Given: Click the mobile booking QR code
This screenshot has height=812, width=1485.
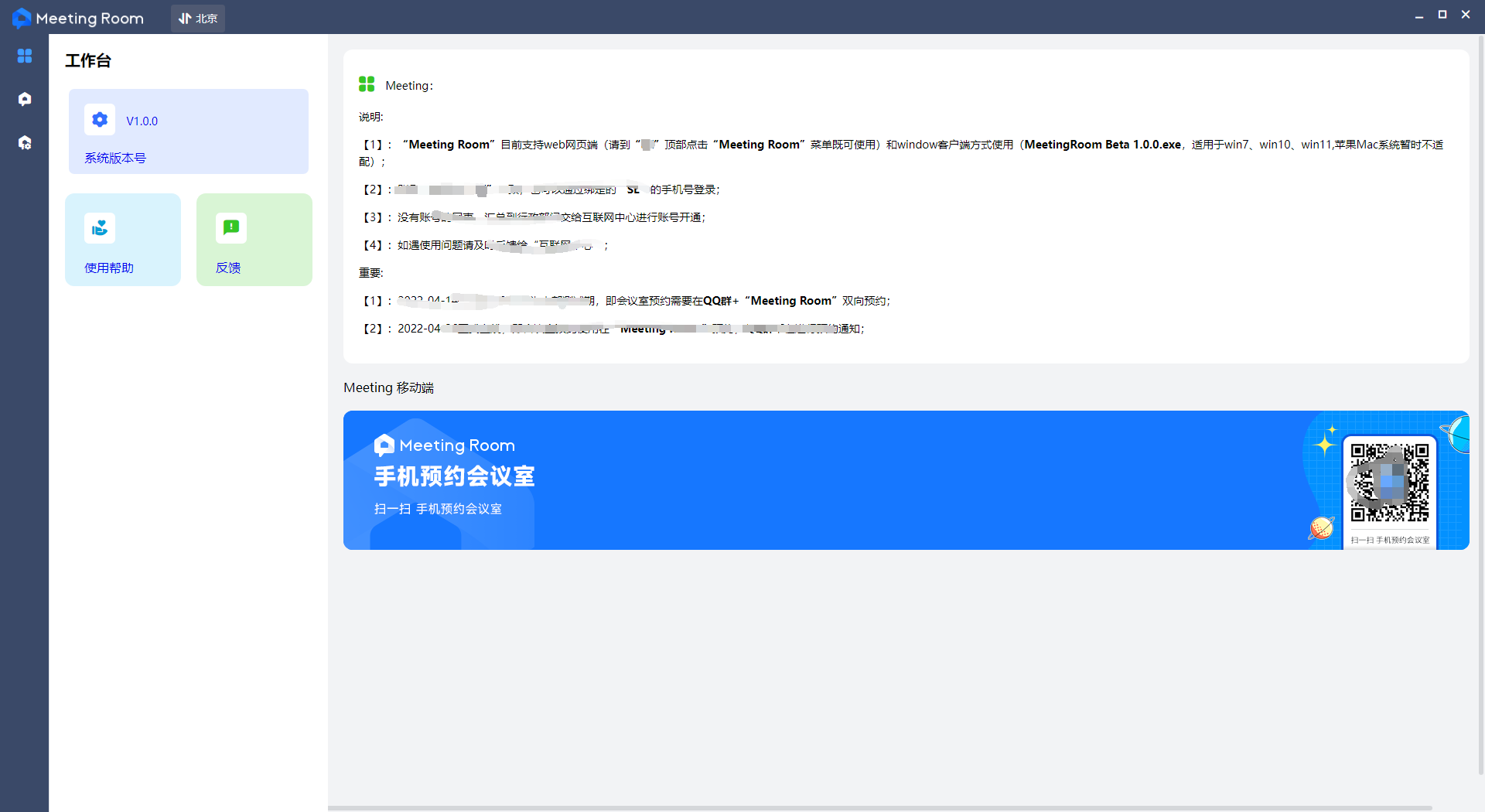Looking at the screenshot, I should (x=1390, y=483).
